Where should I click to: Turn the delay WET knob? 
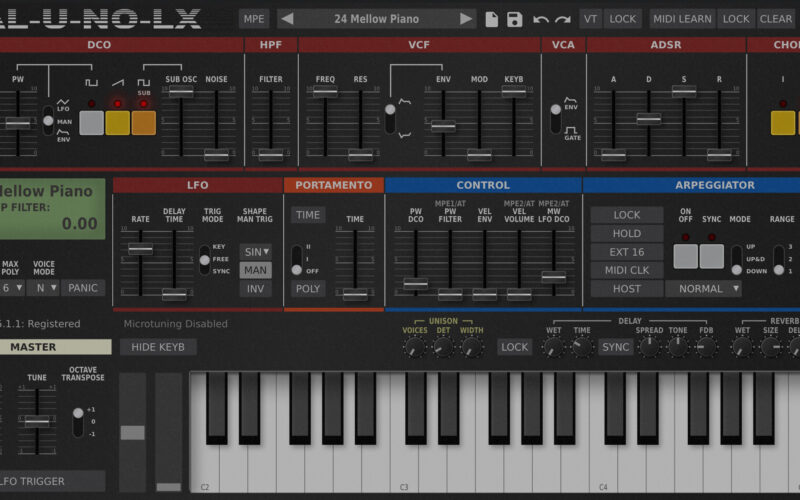click(552, 347)
